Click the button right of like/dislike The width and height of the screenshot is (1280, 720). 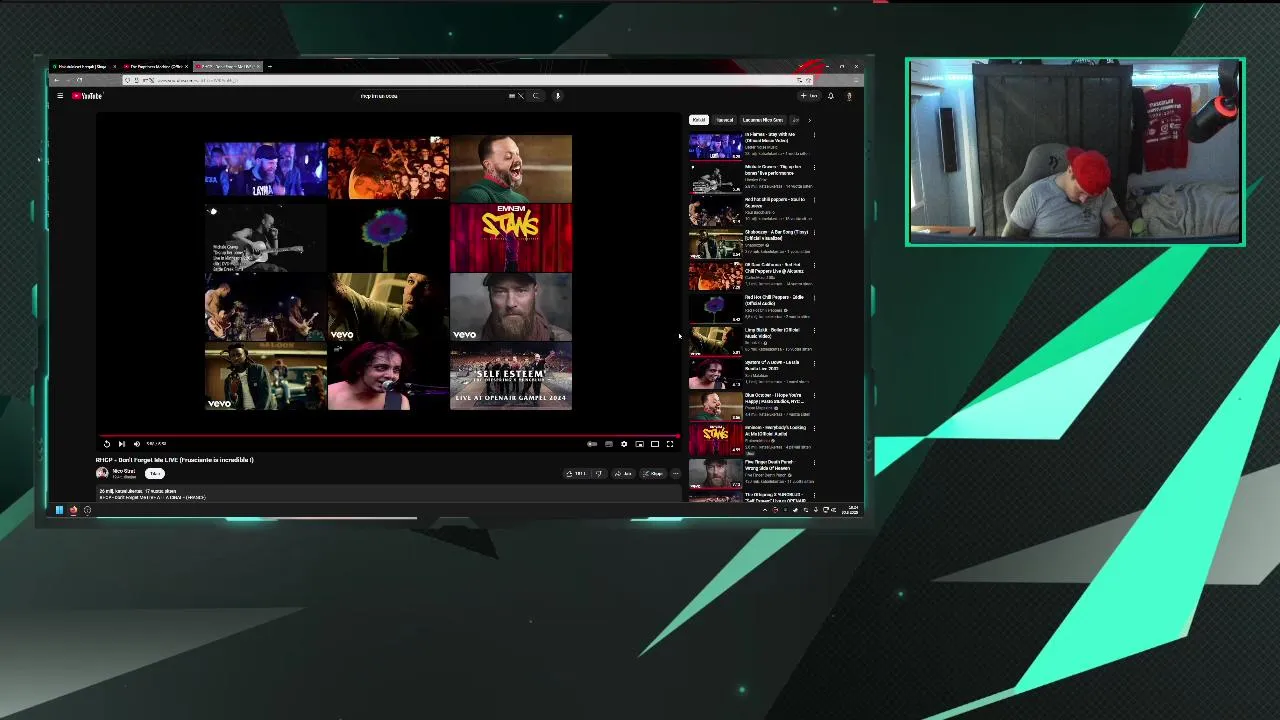click(x=623, y=474)
